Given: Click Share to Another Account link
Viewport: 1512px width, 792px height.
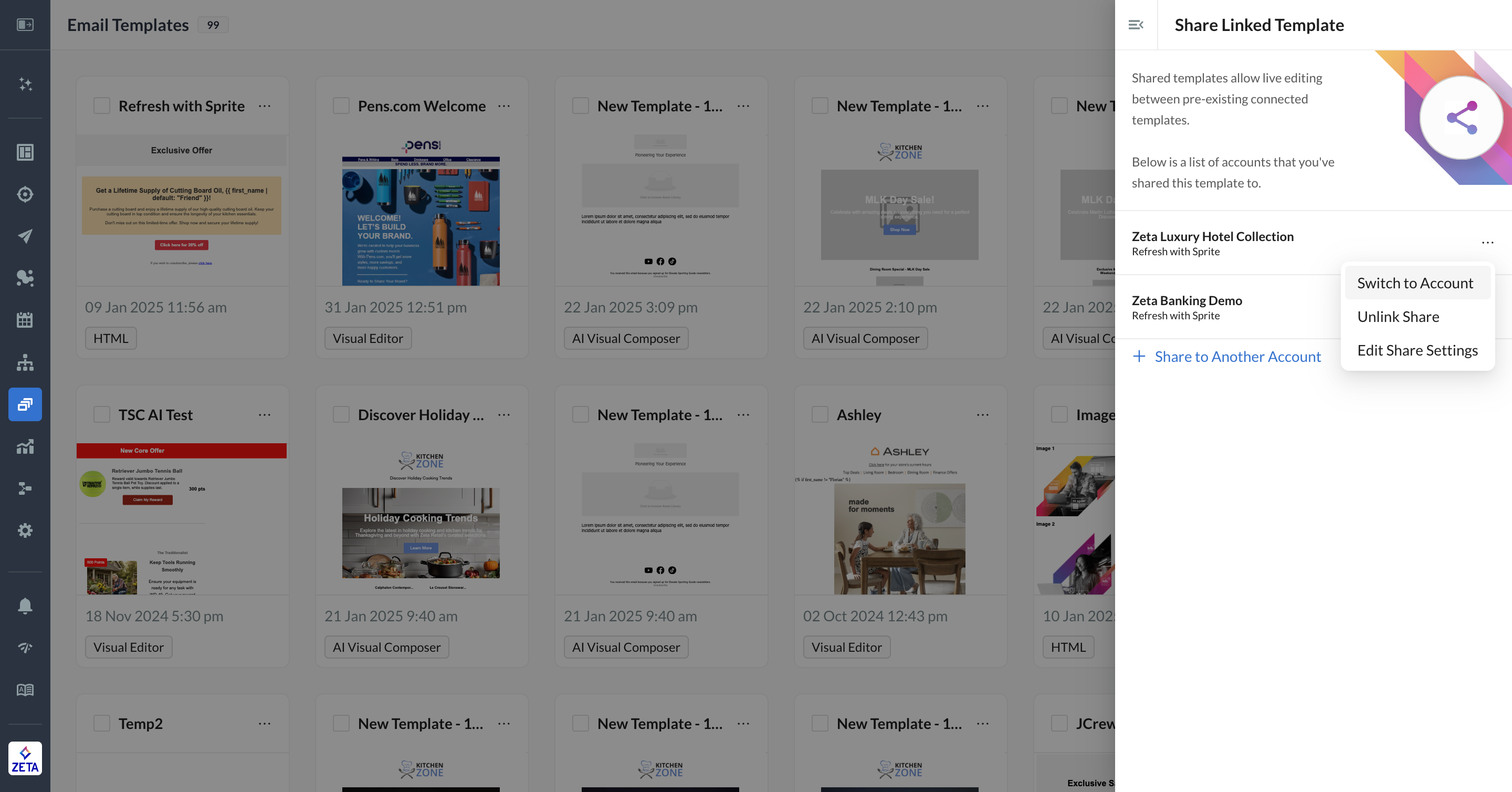Looking at the screenshot, I should [1237, 357].
